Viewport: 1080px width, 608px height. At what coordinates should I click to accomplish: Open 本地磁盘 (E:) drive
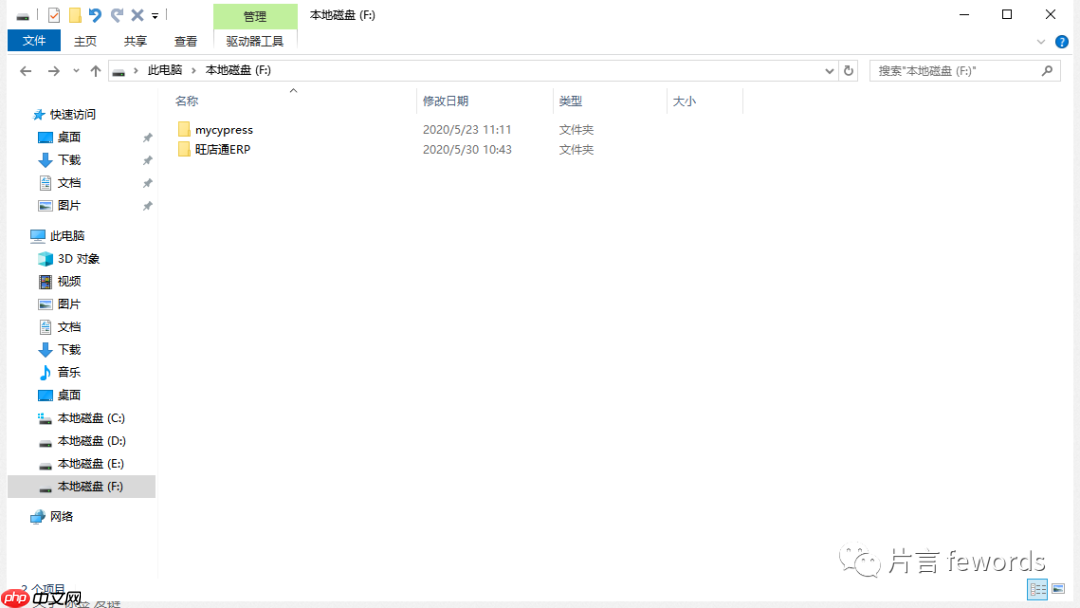(x=90, y=463)
